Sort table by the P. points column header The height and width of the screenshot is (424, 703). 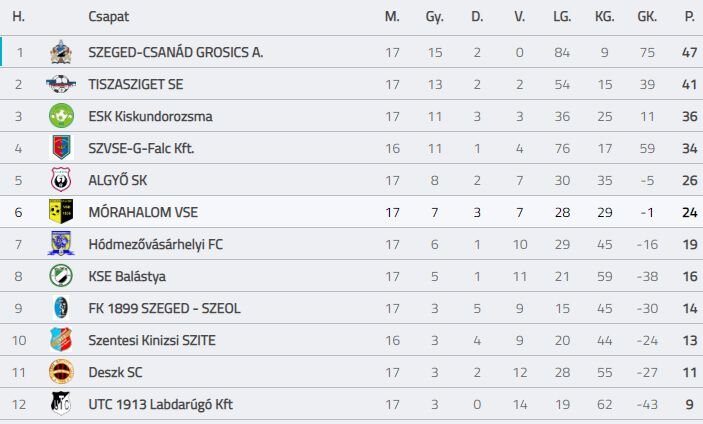click(x=689, y=17)
